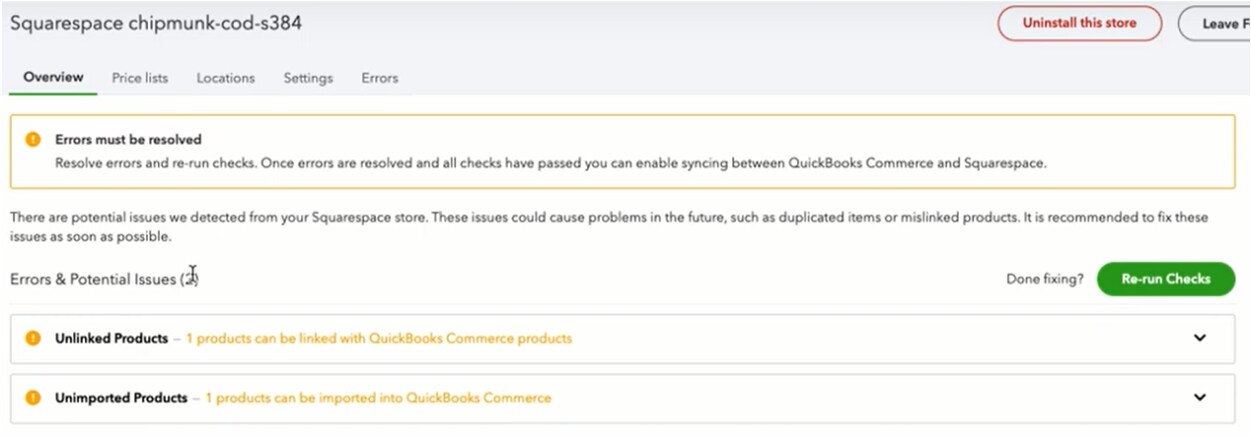Image resolution: width=1251 pixels, height=436 pixels.
Task: Open the Settings tab
Action: coord(308,77)
